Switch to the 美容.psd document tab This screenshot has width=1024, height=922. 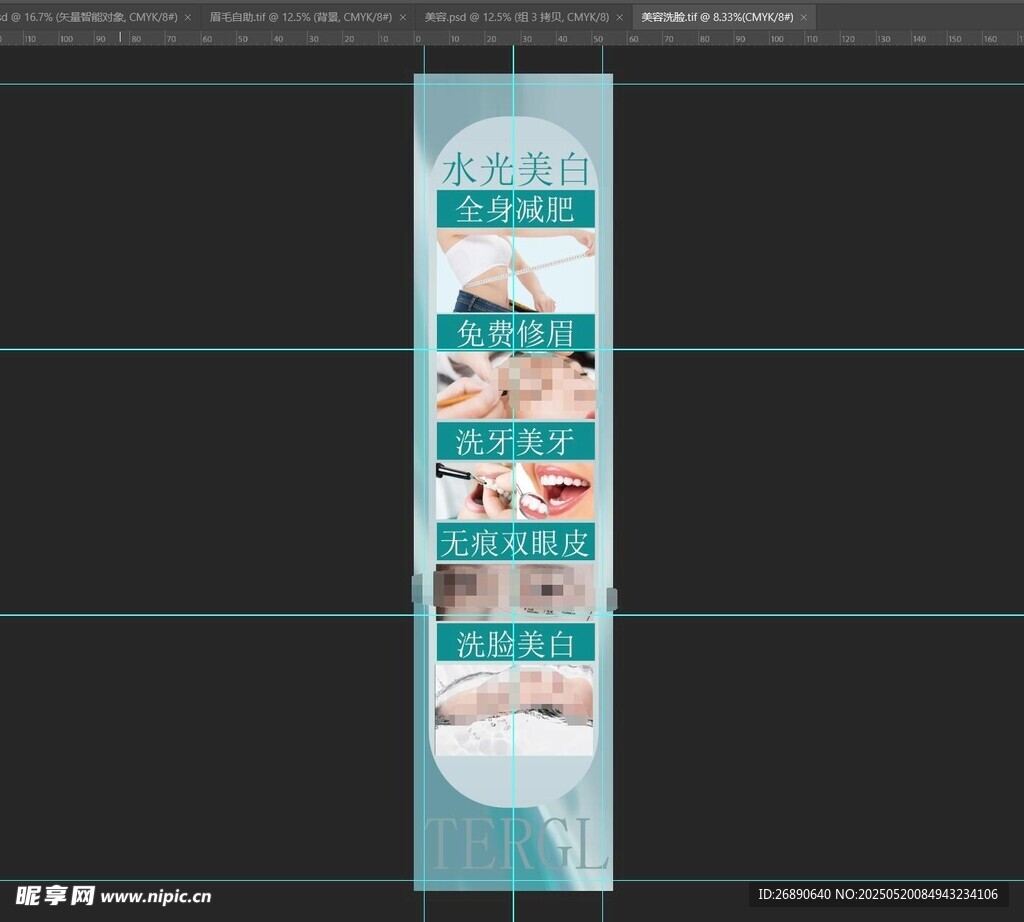(x=517, y=17)
